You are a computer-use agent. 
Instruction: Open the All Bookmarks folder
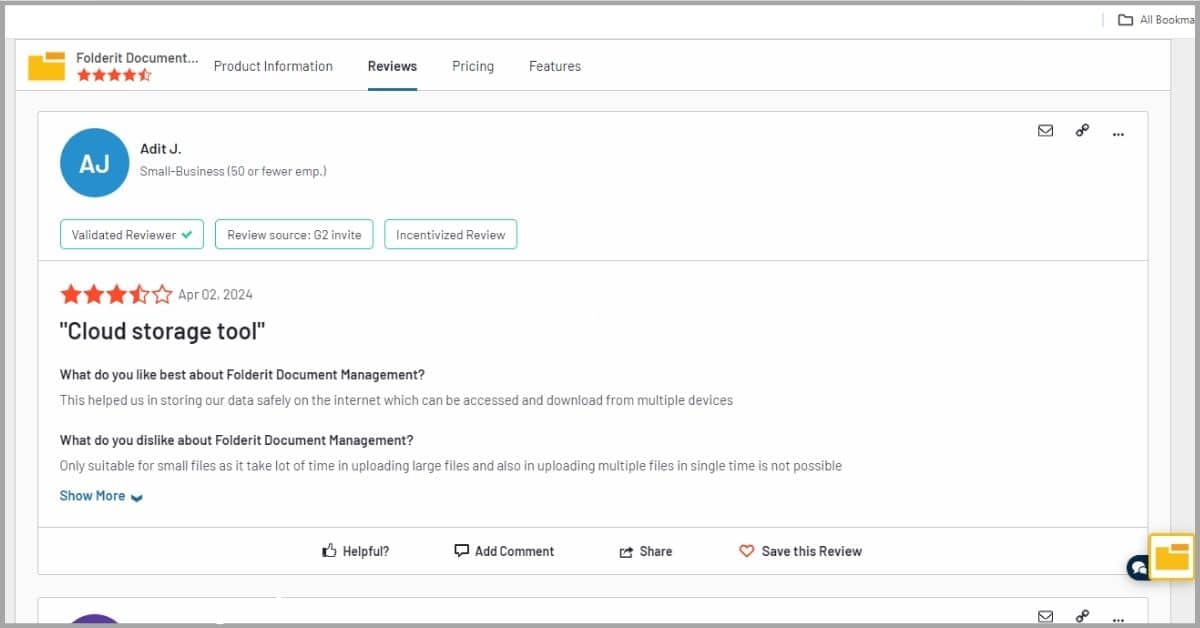tap(1156, 19)
